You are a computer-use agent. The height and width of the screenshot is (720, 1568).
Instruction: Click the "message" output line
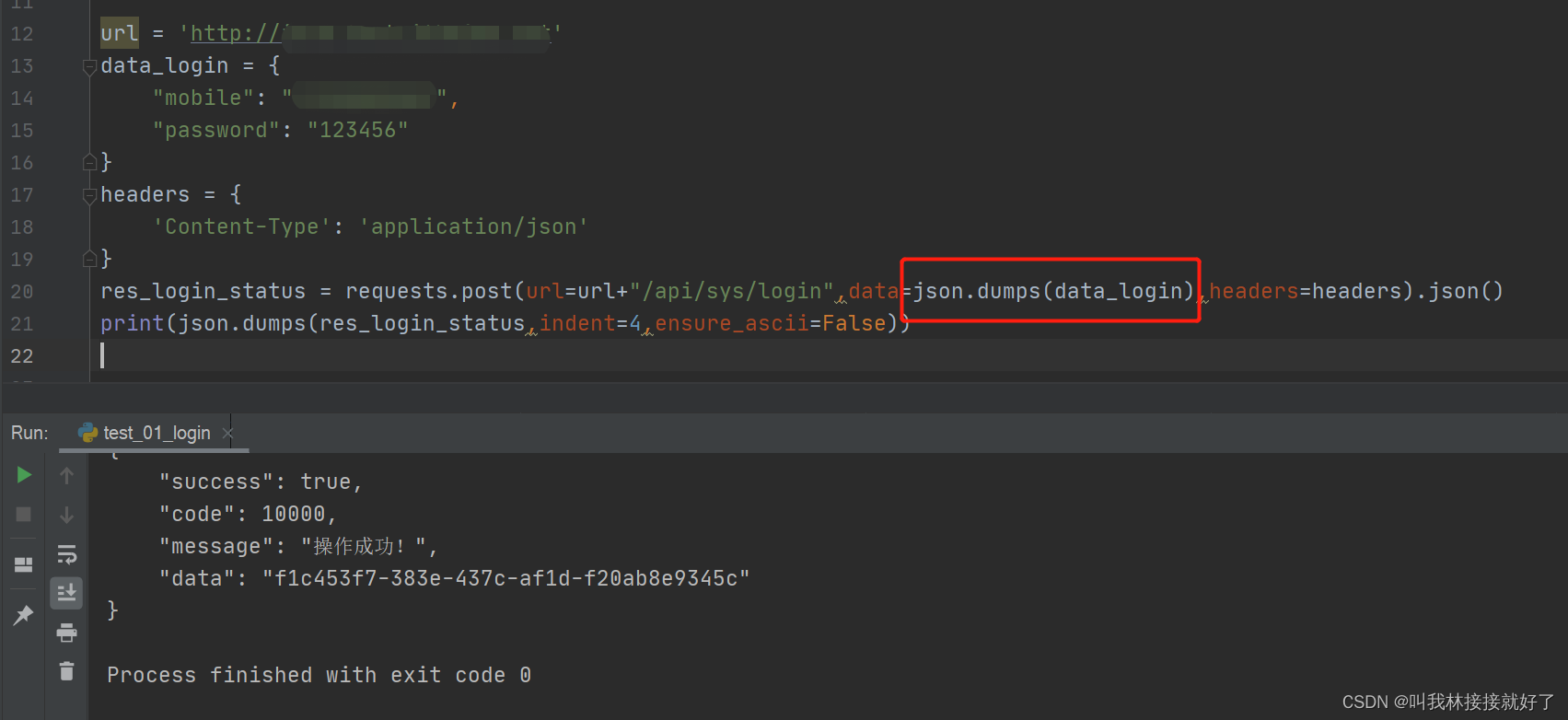pyautogui.click(x=298, y=546)
